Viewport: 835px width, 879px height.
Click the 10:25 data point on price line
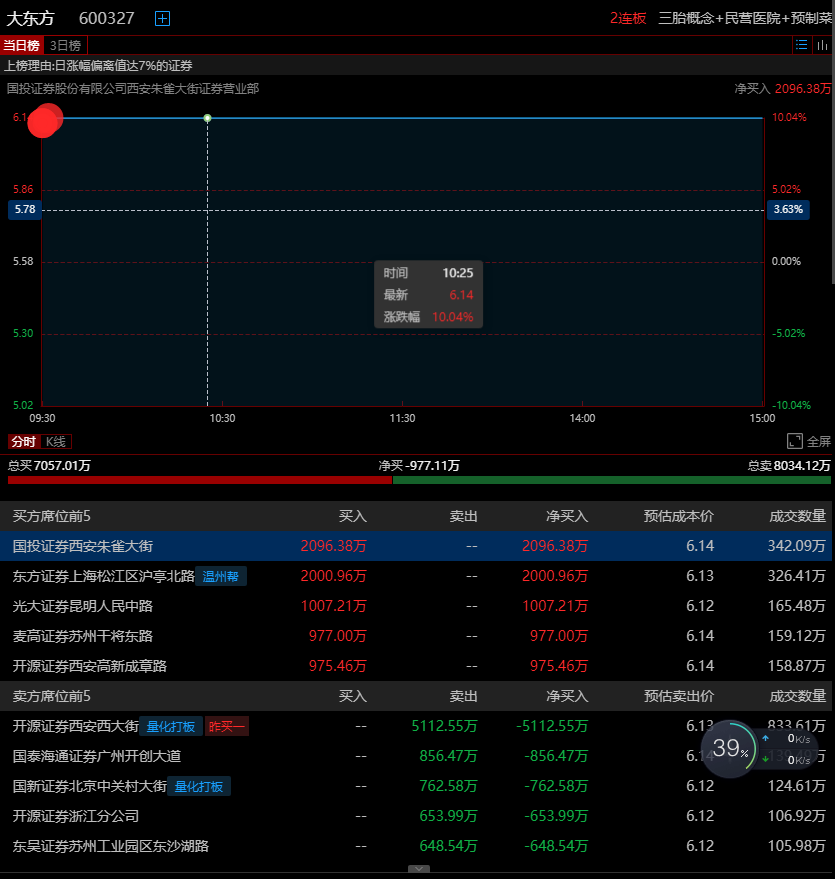click(x=207, y=118)
